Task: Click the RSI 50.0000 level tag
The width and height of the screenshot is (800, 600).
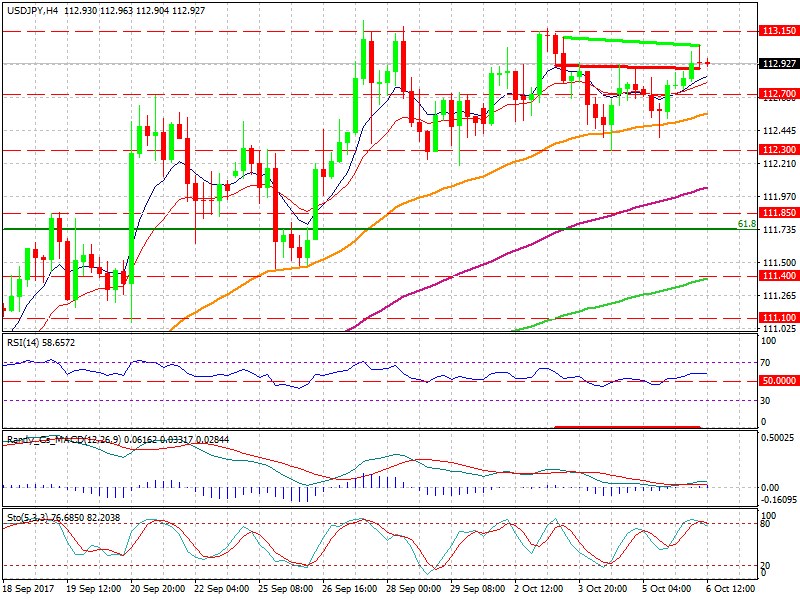Action: 779,381
